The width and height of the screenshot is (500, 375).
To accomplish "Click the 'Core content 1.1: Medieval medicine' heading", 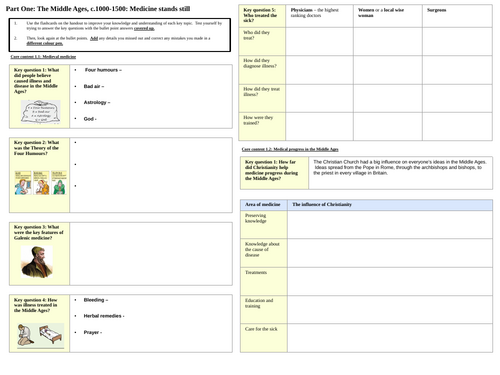I will [43, 57].
